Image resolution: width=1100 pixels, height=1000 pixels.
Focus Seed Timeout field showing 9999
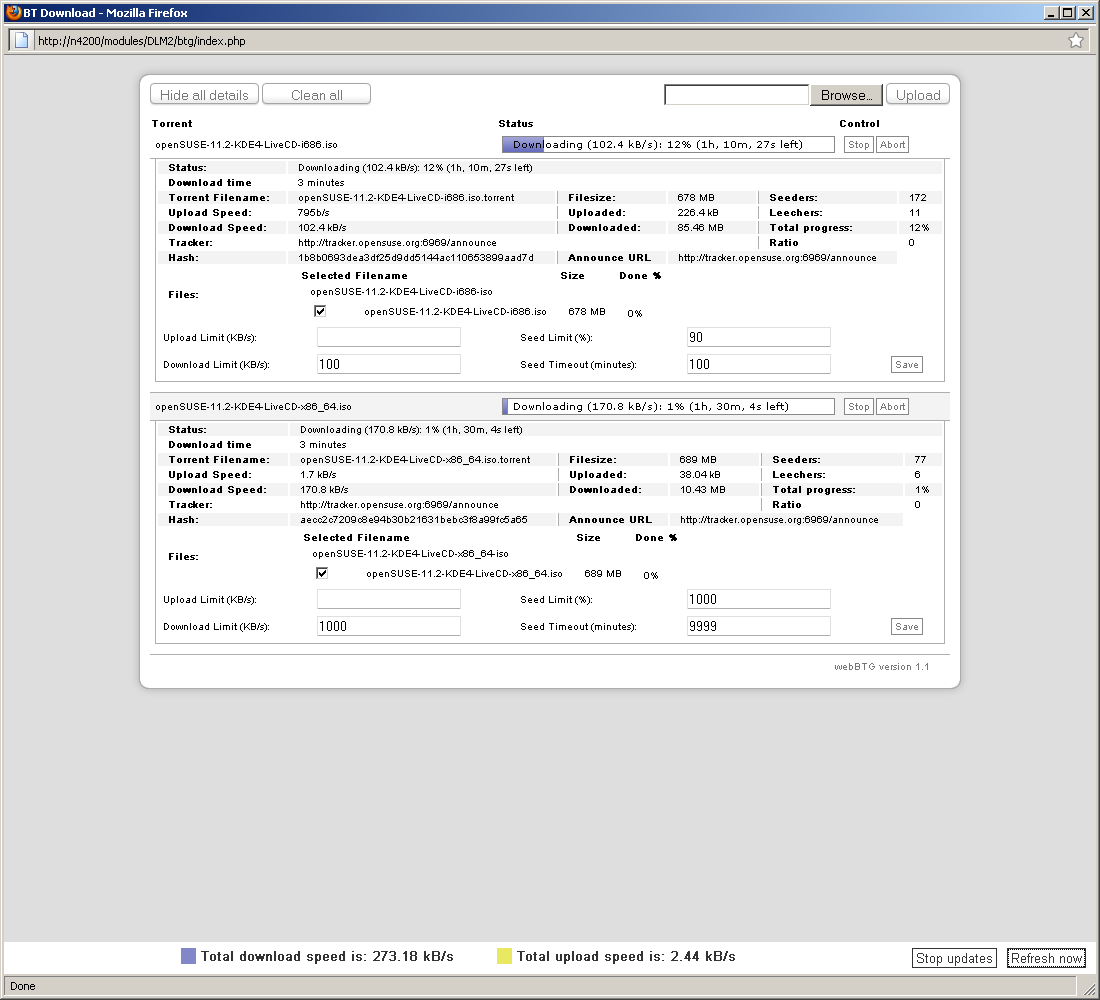758,626
